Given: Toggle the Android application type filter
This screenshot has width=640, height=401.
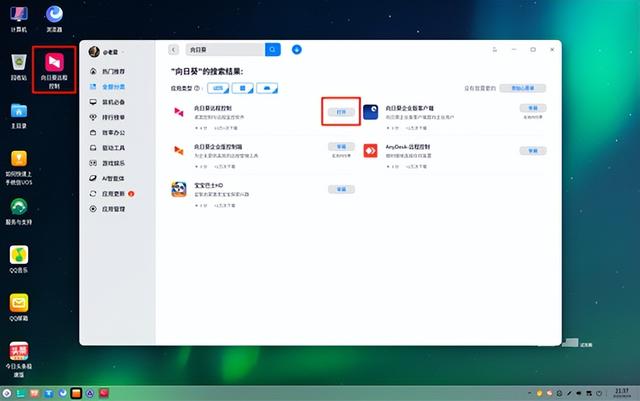Looking at the screenshot, I should [267, 88].
